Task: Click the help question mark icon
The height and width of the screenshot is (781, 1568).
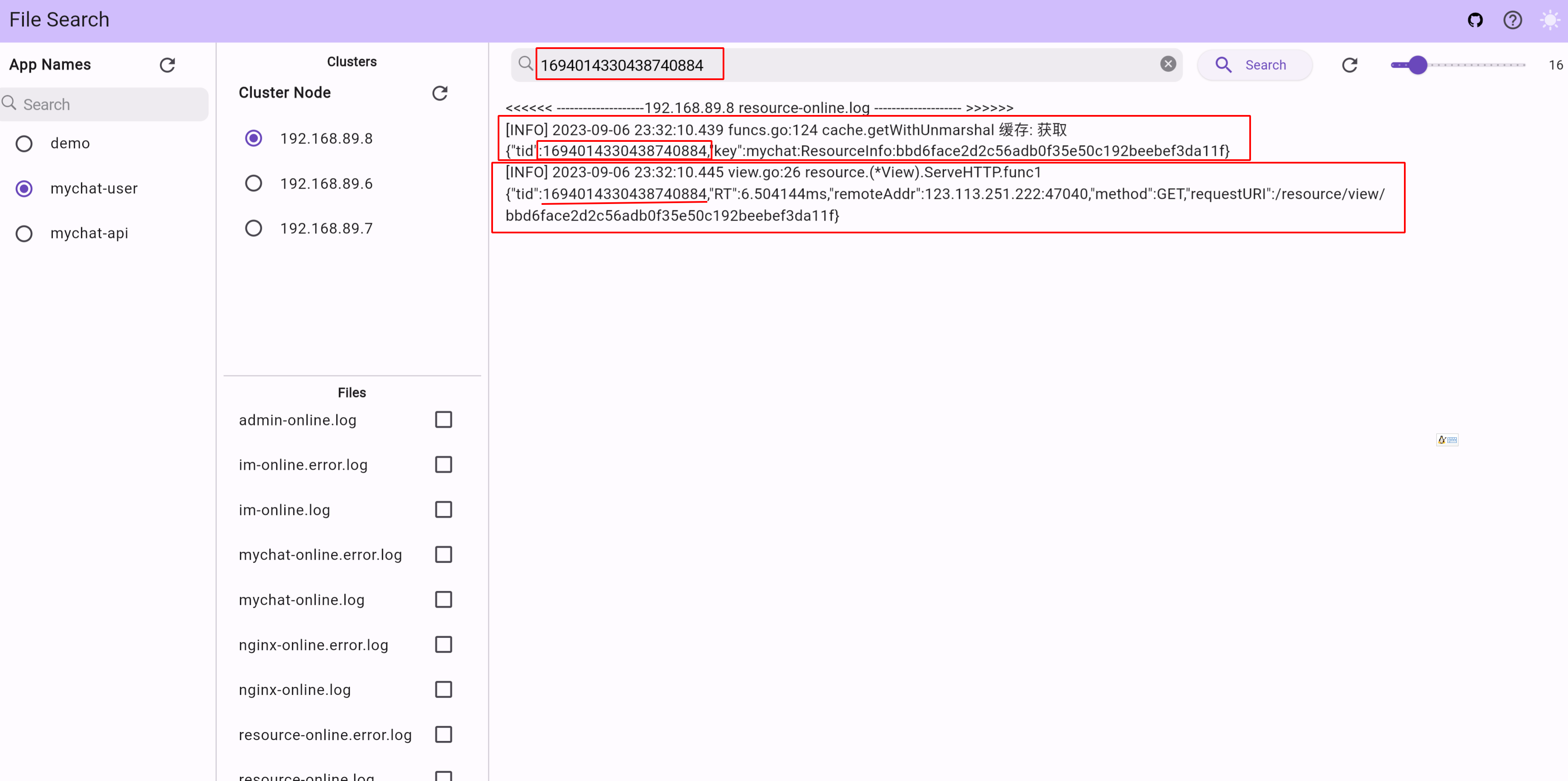Action: (1512, 20)
